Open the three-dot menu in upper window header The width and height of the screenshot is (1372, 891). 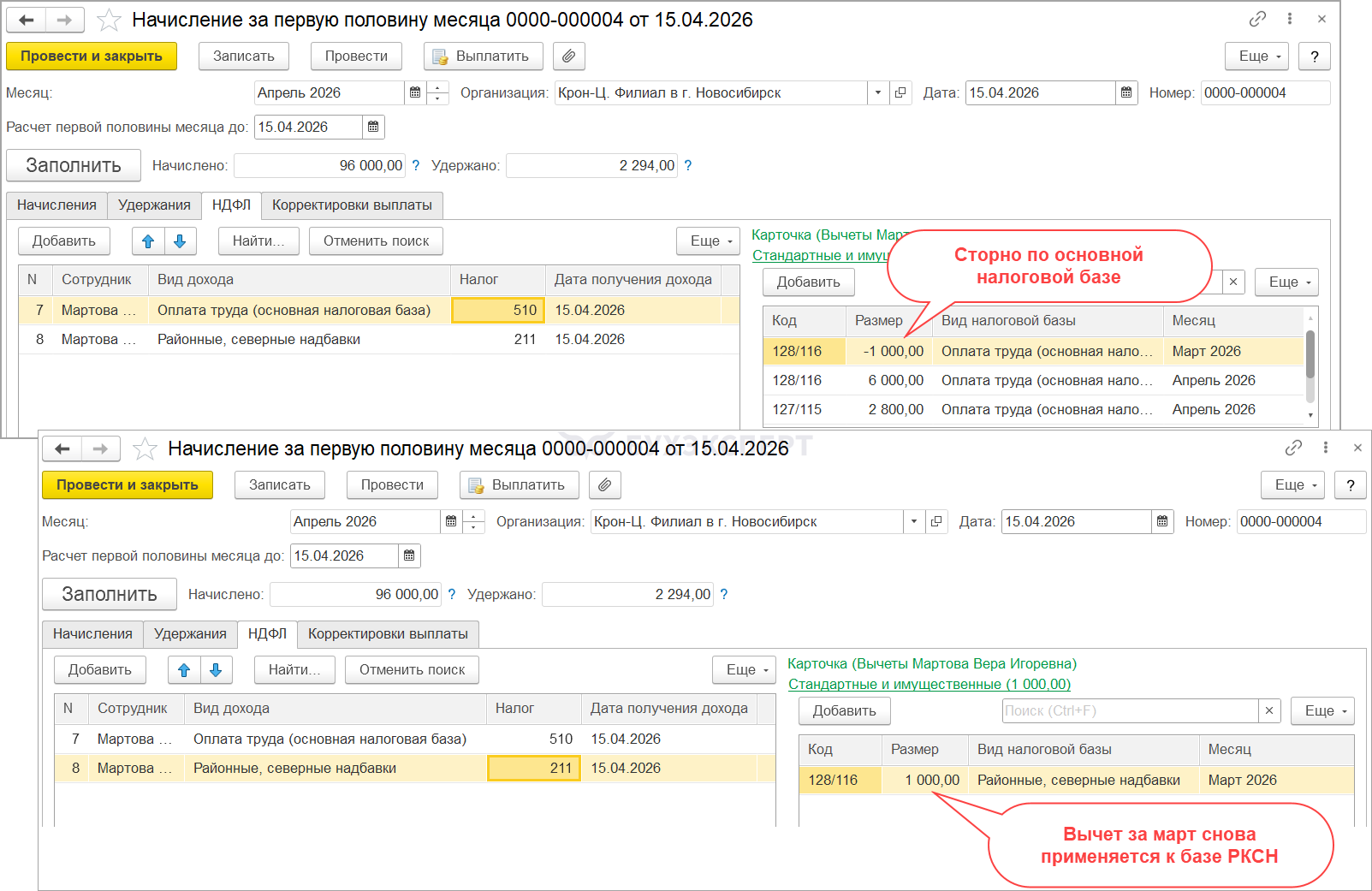(1289, 19)
